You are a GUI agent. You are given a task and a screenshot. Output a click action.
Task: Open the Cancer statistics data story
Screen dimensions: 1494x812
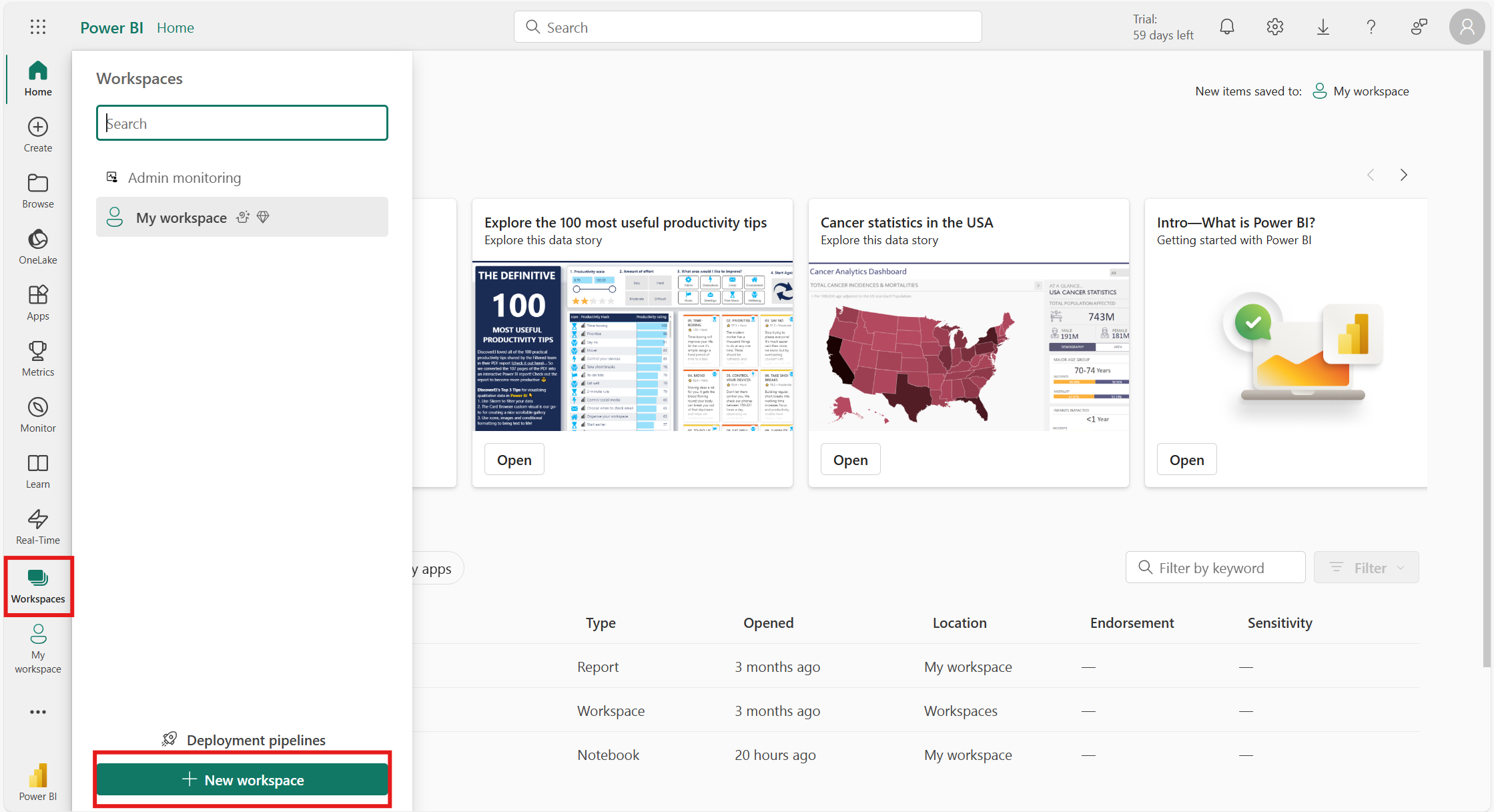pyautogui.click(x=850, y=460)
